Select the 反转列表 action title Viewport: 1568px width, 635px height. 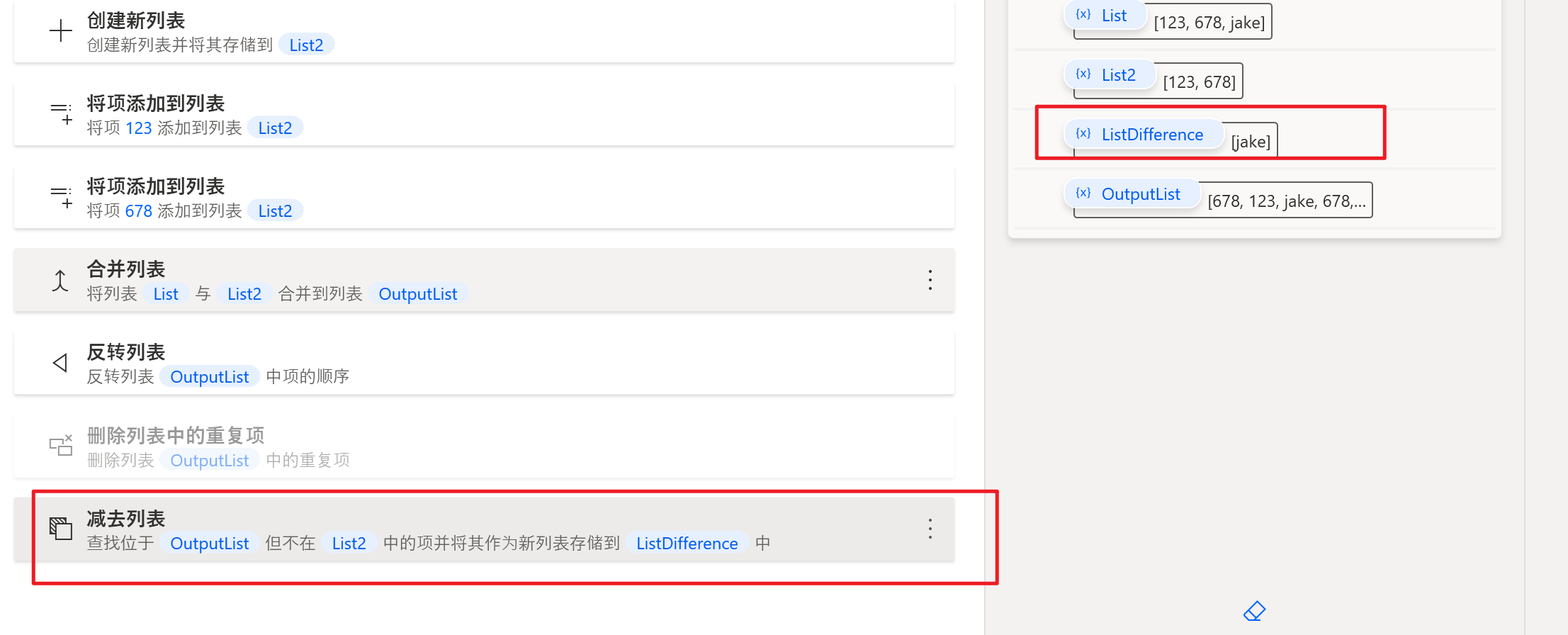[126, 352]
